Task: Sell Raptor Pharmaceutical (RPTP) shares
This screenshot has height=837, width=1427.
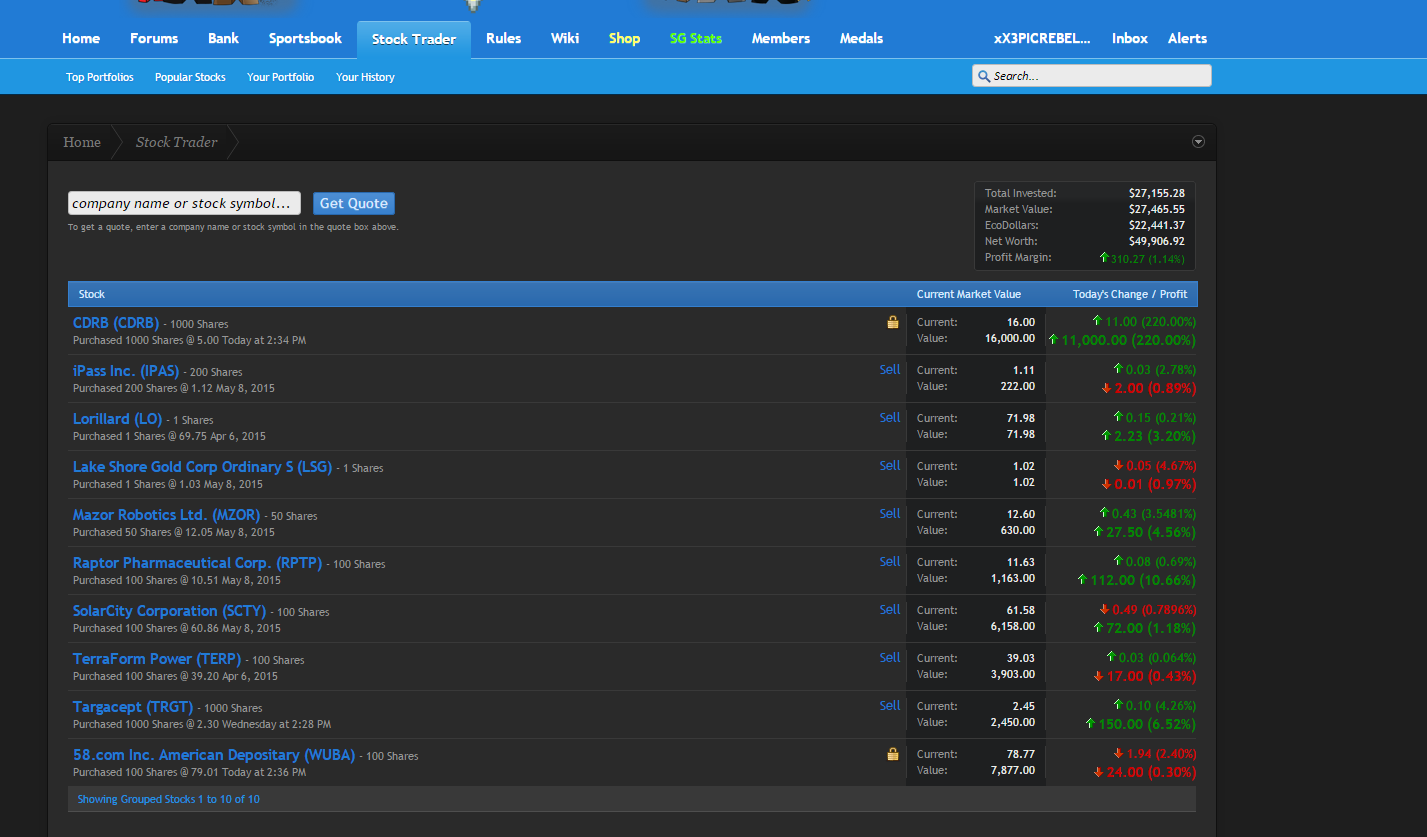Action: tap(890, 561)
